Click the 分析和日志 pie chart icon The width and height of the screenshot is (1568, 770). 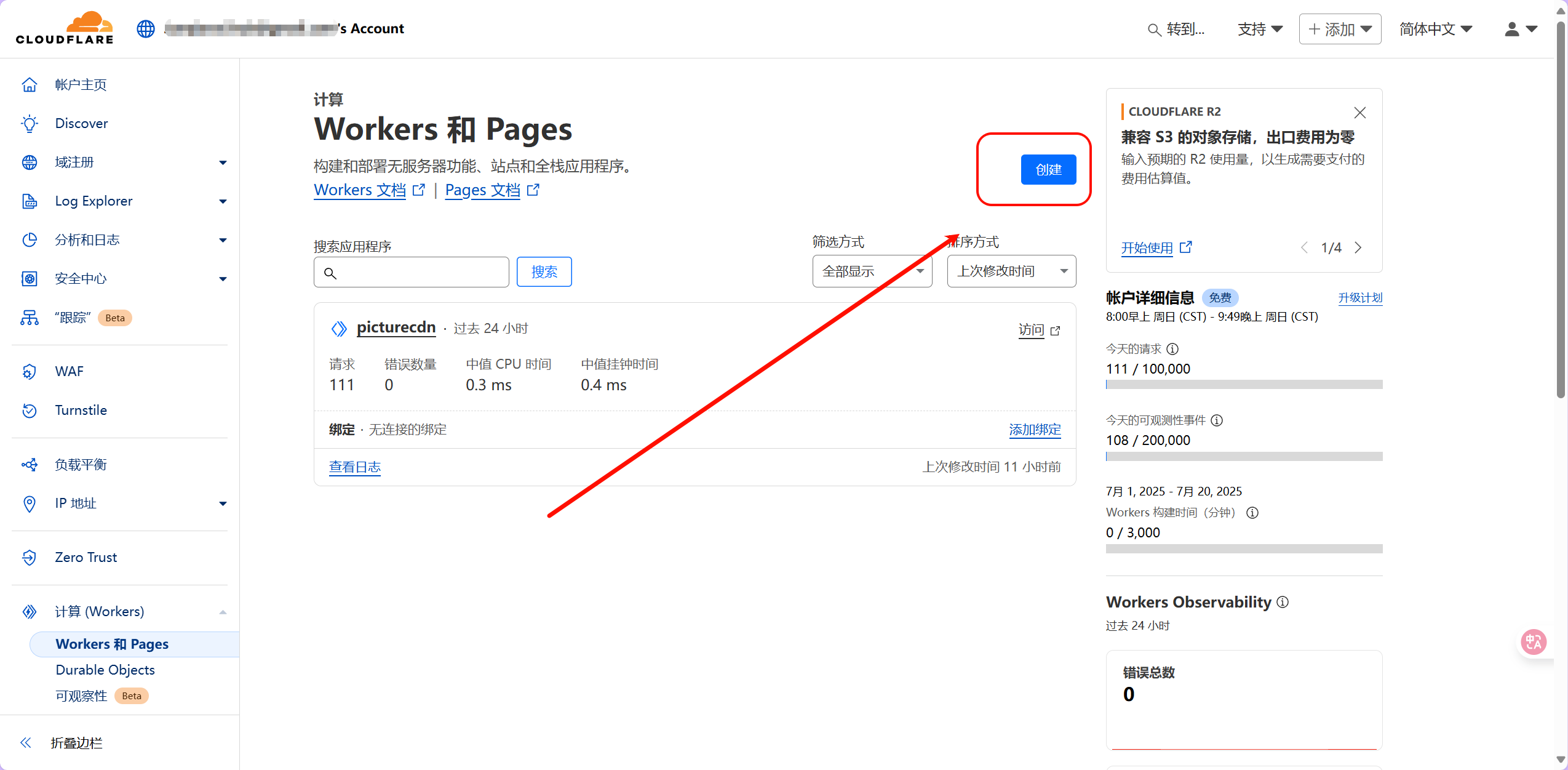tap(30, 240)
